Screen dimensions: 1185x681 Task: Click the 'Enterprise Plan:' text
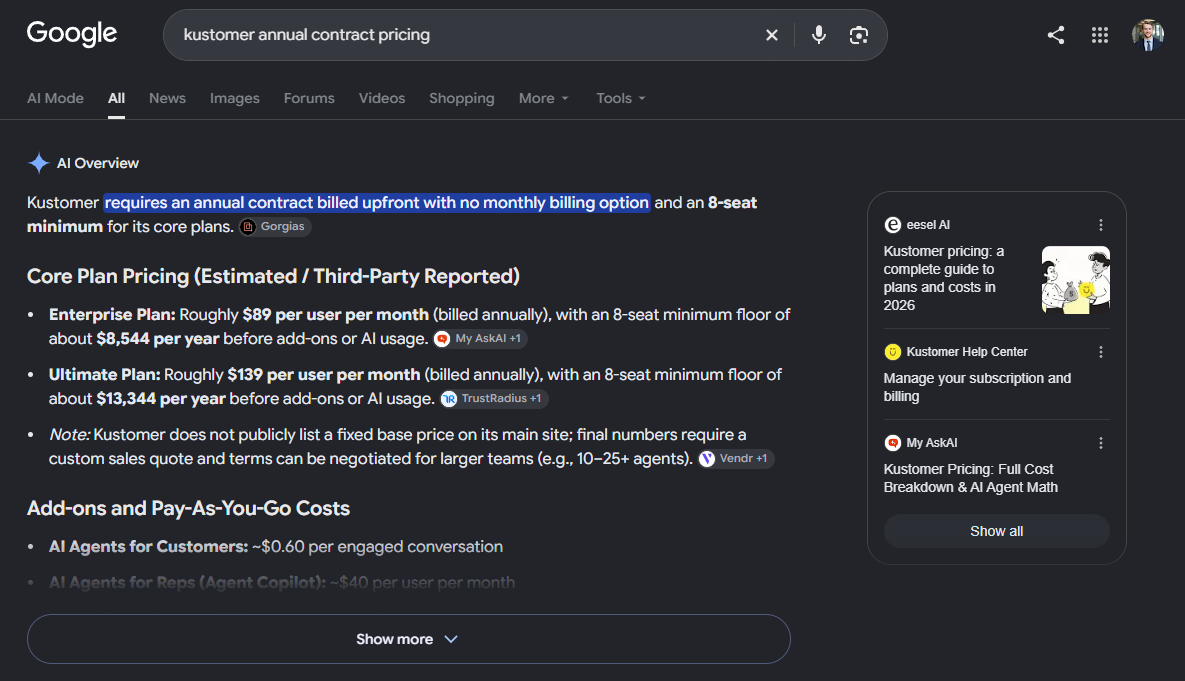coord(112,314)
